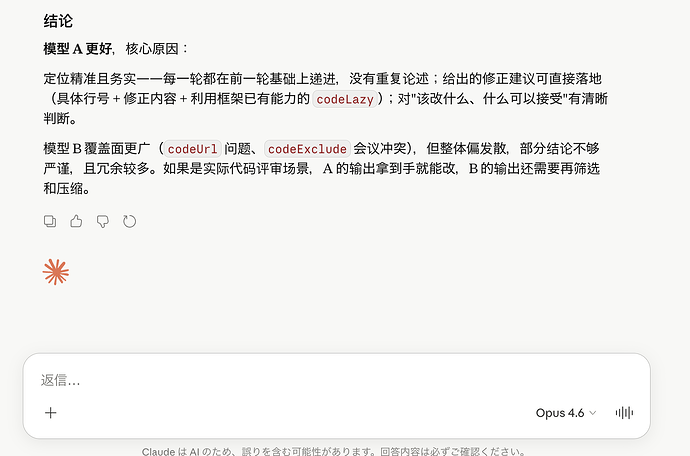Copy the response with the copy icon
The width and height of the screenshot is (690, 456).
(x=50, y=221)
